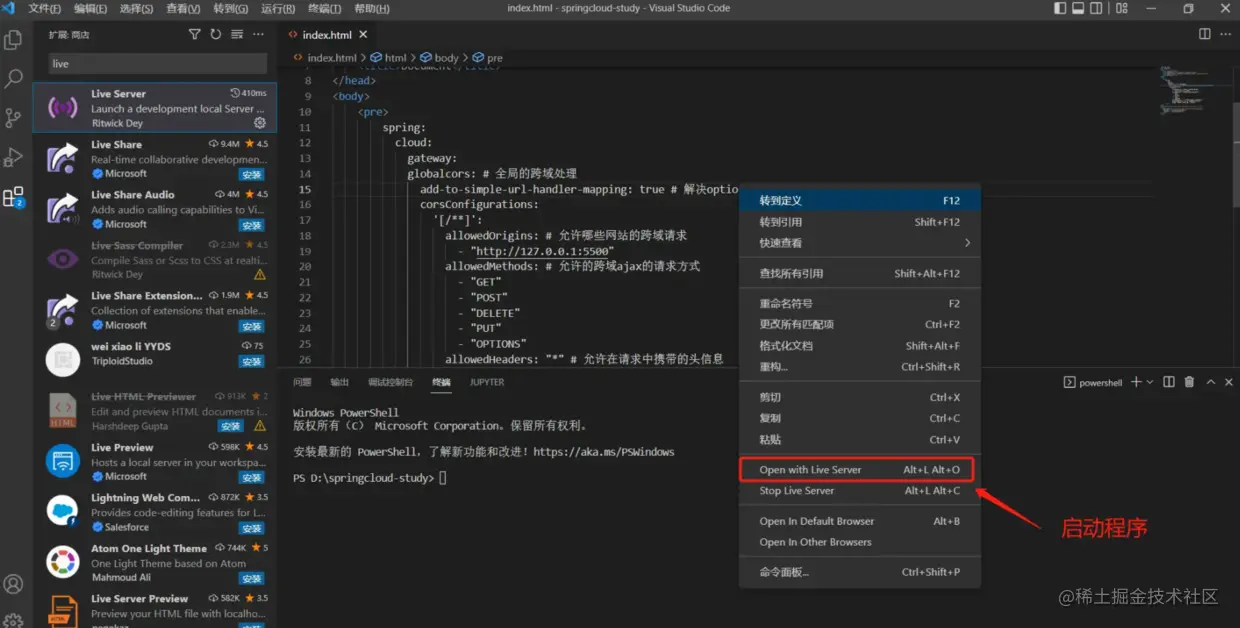The width and height of the screenshot is (1240, 628).
Task: Split the terminal panel
Action: tap(1169, 382)
